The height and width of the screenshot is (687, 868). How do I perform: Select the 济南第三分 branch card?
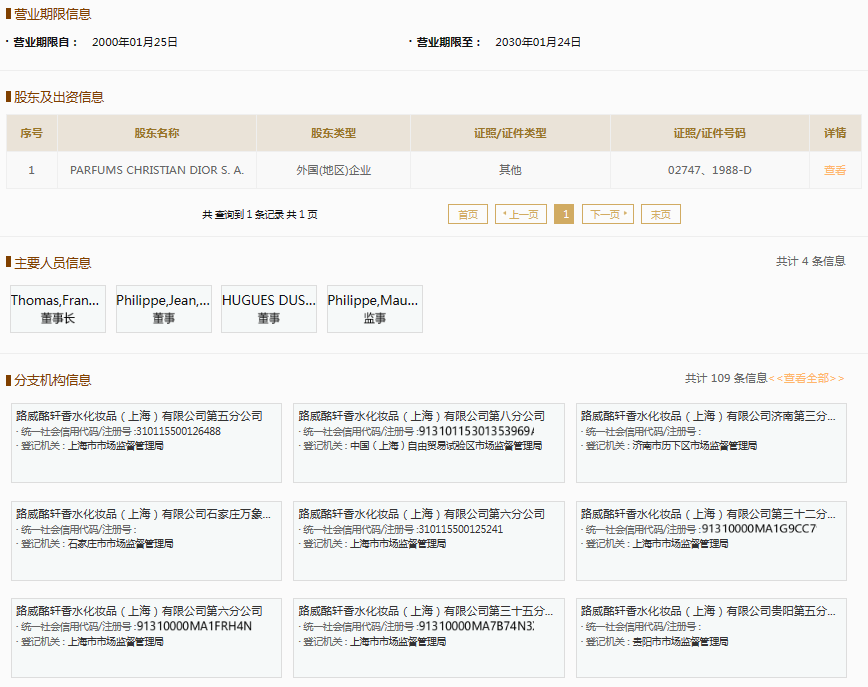pos(710,442)
